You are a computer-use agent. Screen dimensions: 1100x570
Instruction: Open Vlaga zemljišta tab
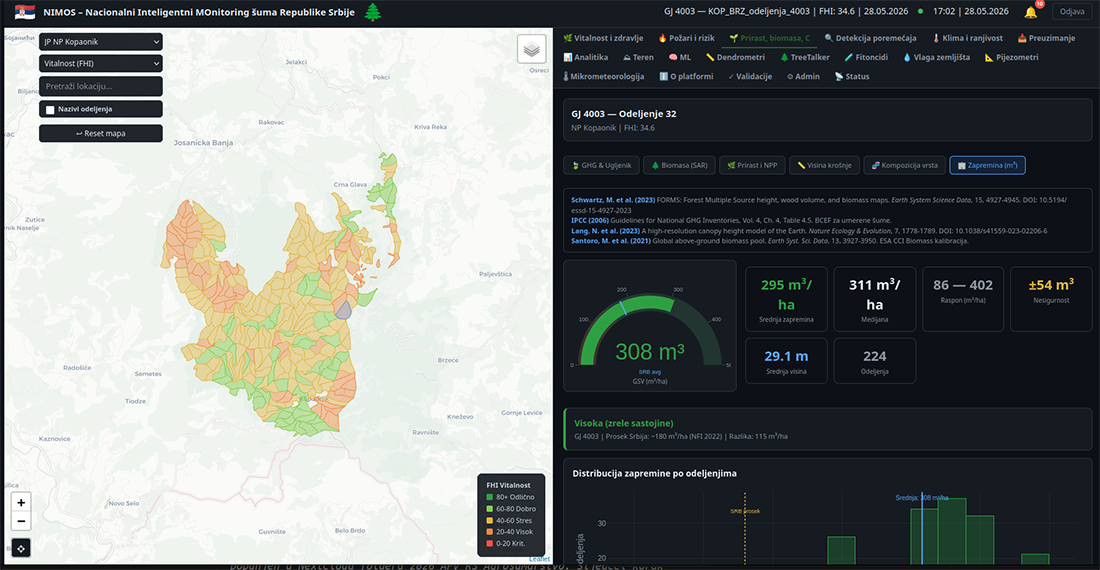tap(937, 57)
